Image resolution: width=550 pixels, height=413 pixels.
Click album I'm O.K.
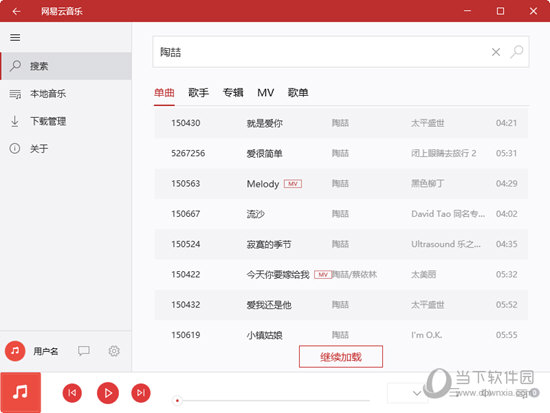pyautogui.click(x=427, y=335)
